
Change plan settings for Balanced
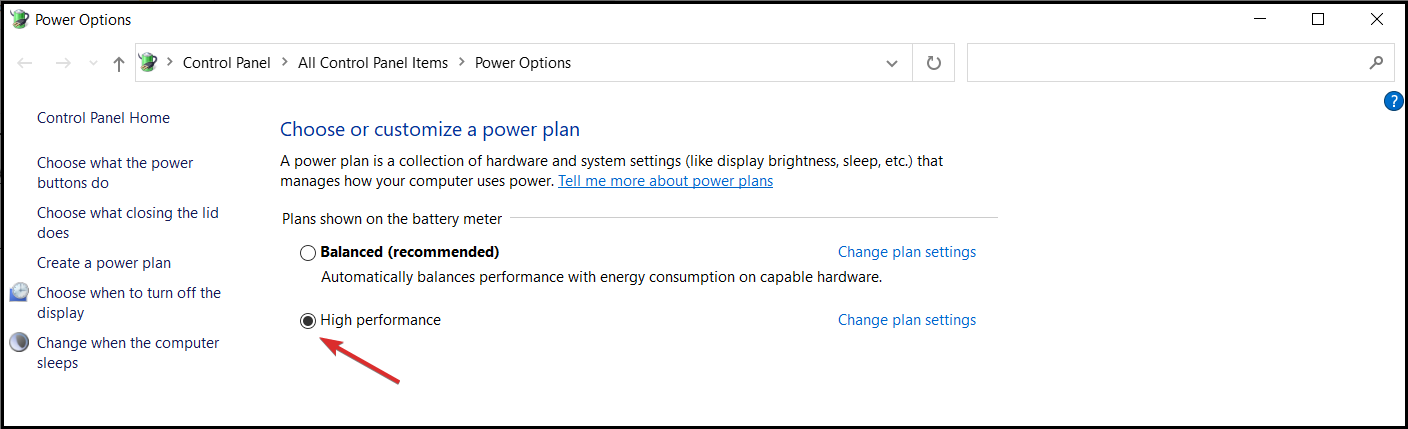click(x=907, y=252)
